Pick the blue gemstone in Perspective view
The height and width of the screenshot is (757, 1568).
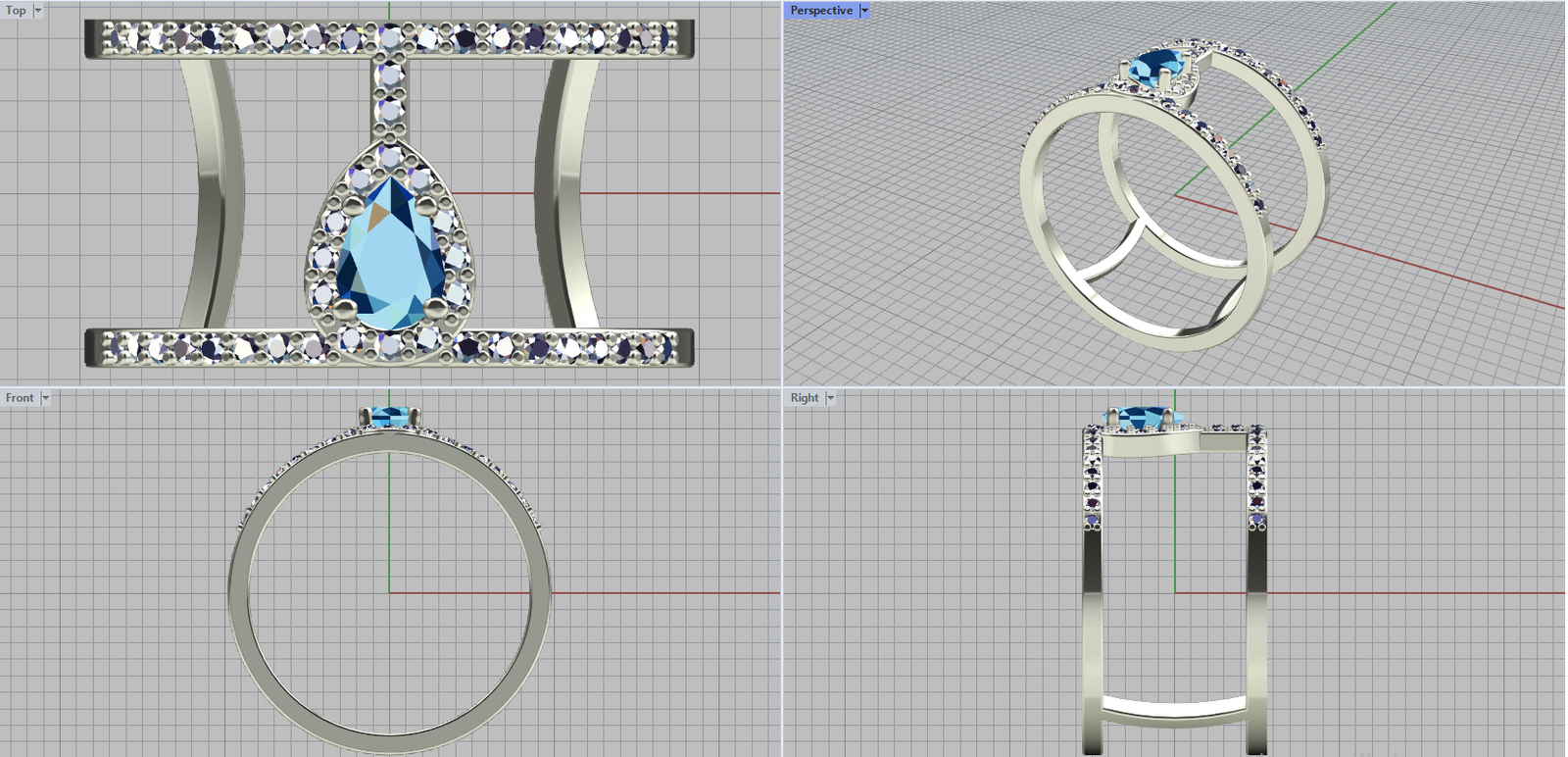[1156, 69]
